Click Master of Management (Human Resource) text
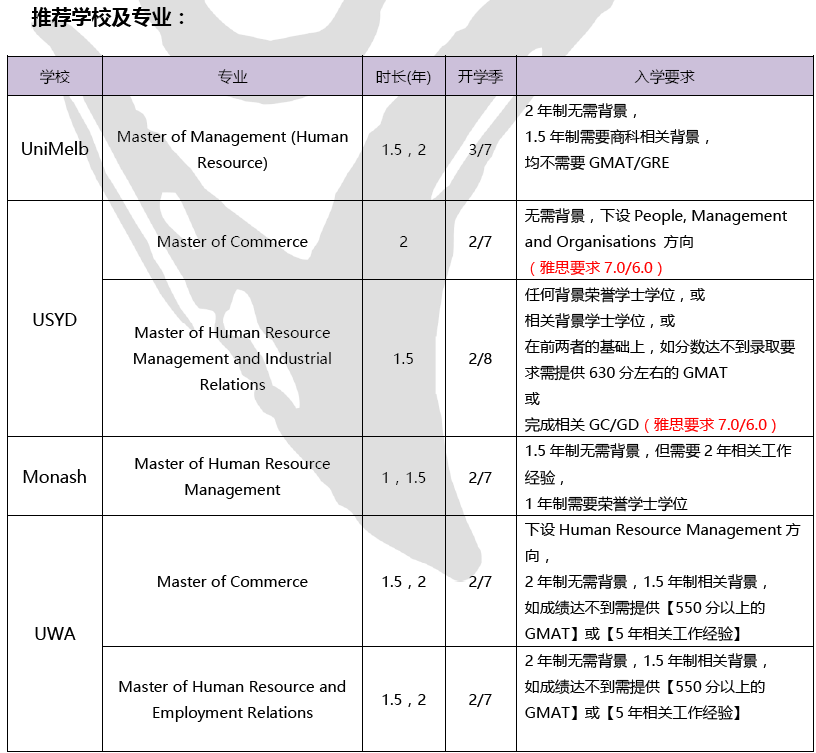This screenshot has width=816, height=753. [x=232, y=149]
